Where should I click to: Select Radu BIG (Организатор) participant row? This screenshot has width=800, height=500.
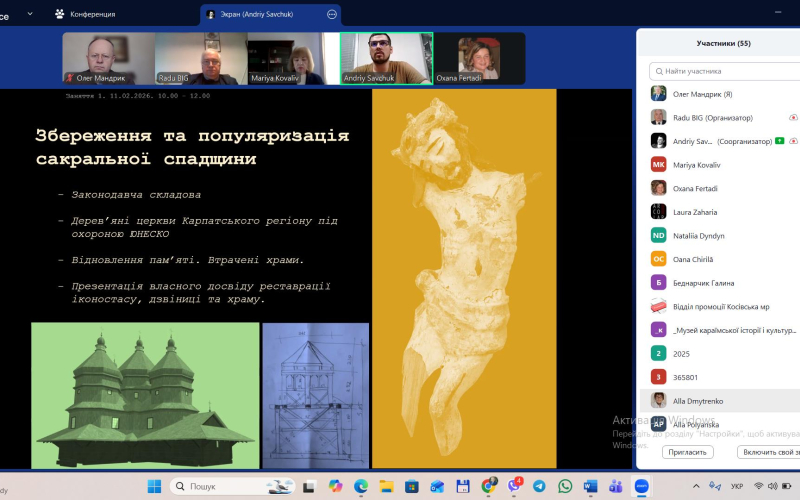click(720, 118)
